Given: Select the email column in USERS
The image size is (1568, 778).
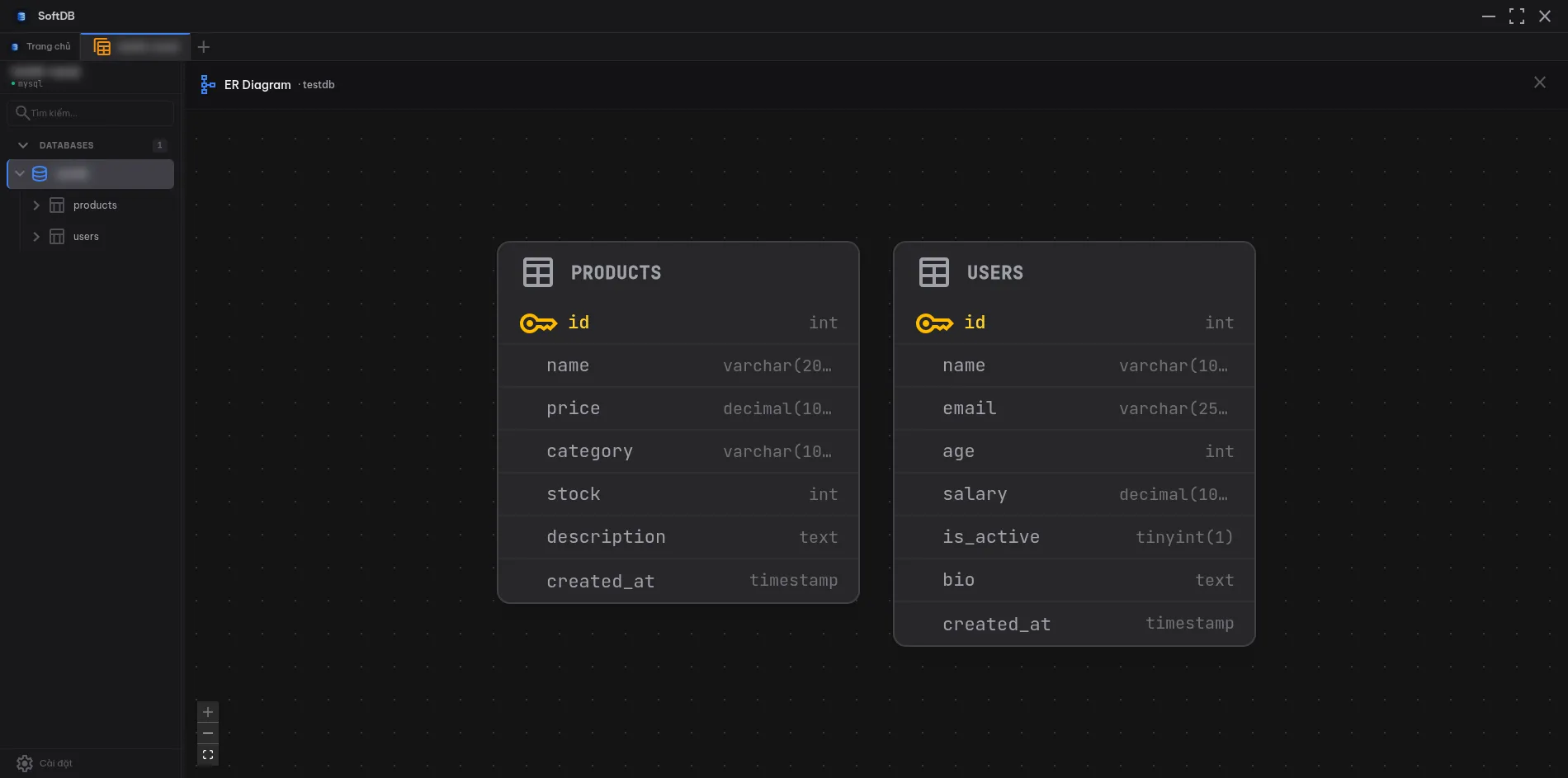Looking at the screenshot, I should coord(970,408).
